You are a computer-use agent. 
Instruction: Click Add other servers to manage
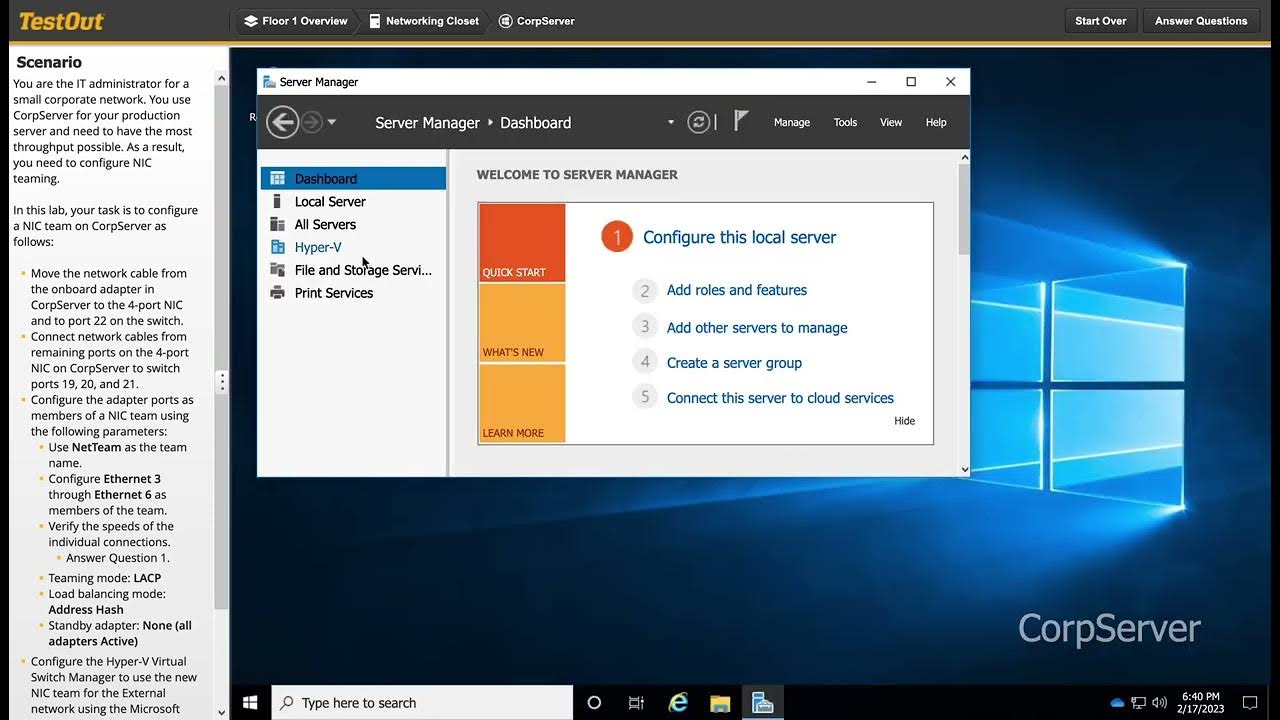757,327
